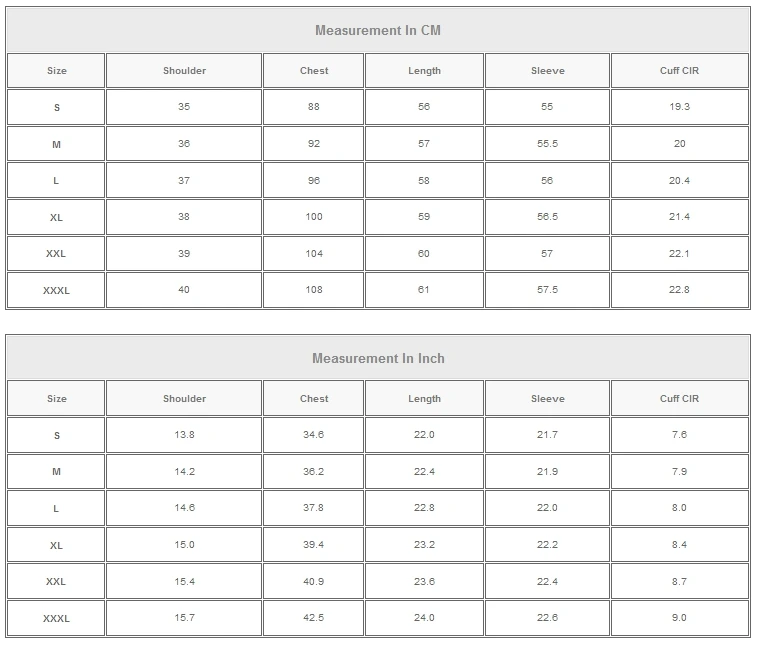The image size is (757, 647).
Task: Select the chest value 36.2 in Inch table
Action: coord(314,472)
